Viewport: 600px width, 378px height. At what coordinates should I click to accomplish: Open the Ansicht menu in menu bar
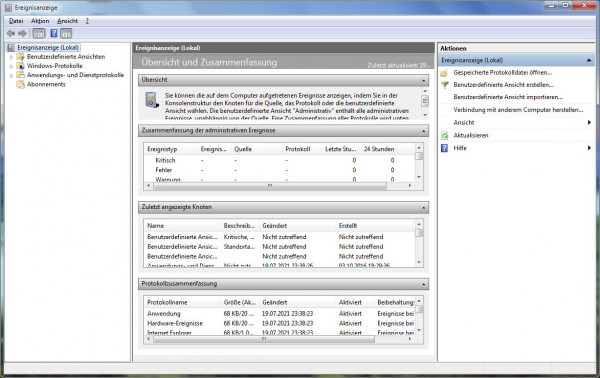point(67,21)
